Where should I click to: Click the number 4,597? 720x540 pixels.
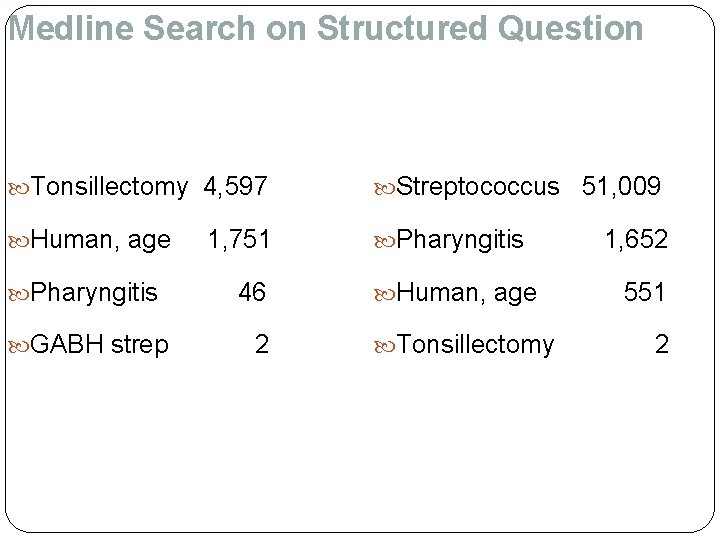point(235,186)
